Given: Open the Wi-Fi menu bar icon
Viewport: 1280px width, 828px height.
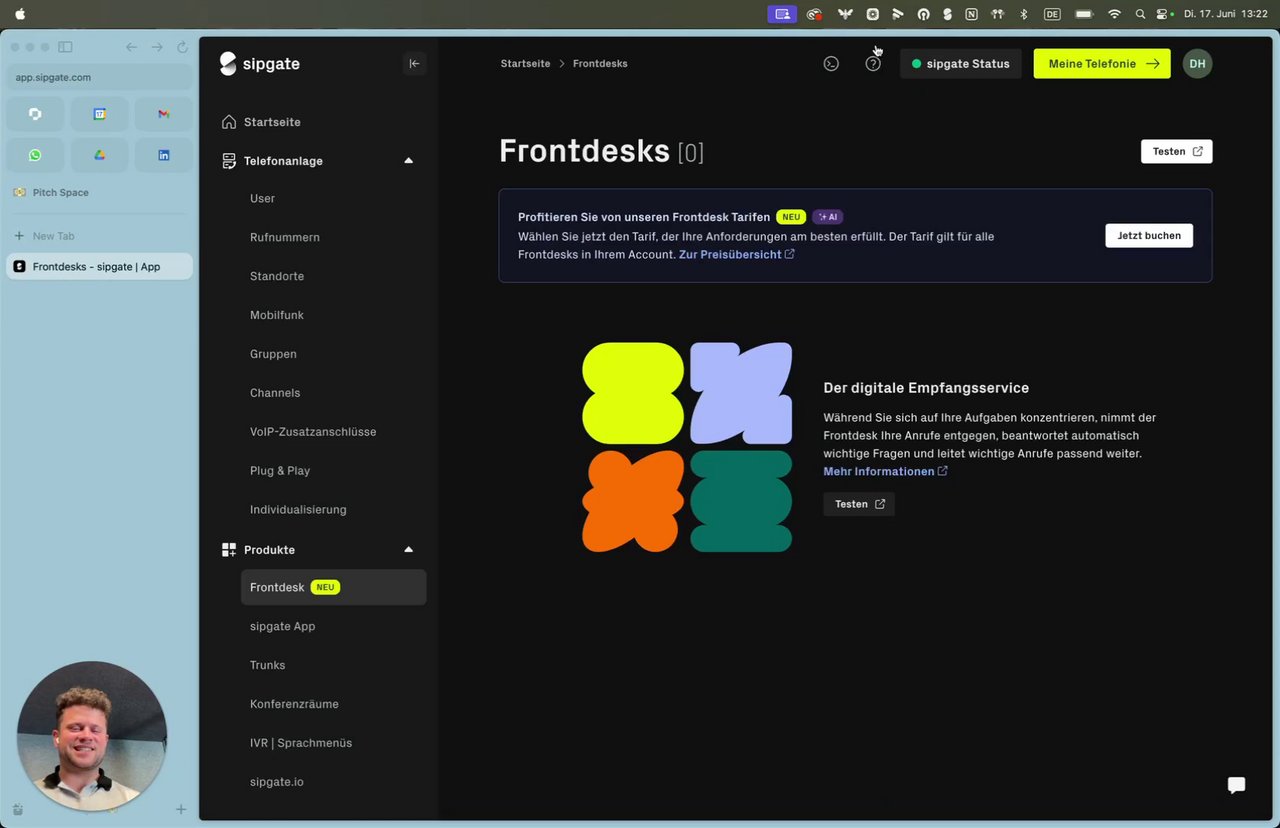Looking at the screenshot, I should click(x=1114, y=14).
